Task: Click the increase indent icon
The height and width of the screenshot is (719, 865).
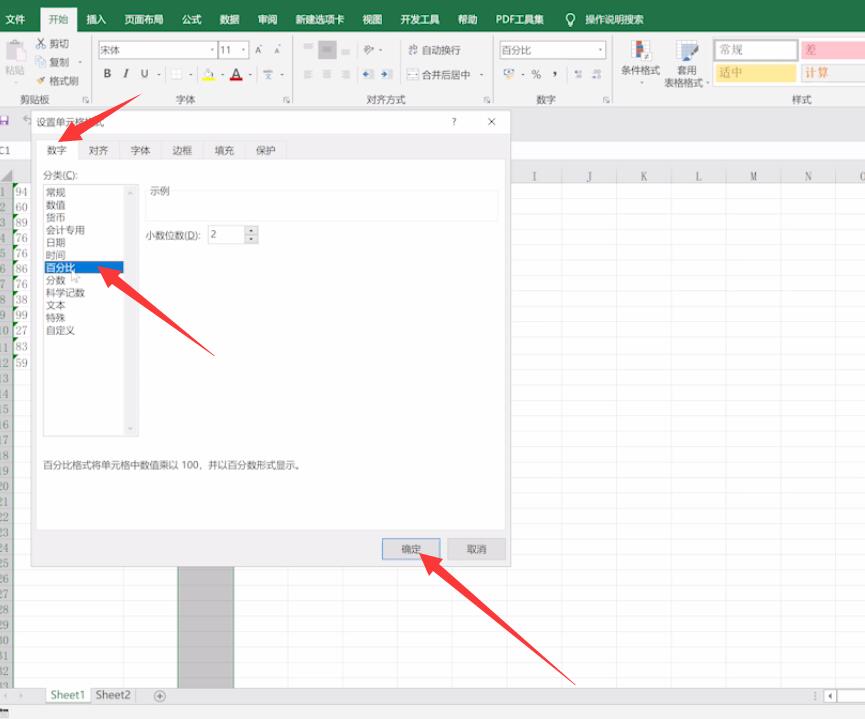Action: (x=386, y=74)
